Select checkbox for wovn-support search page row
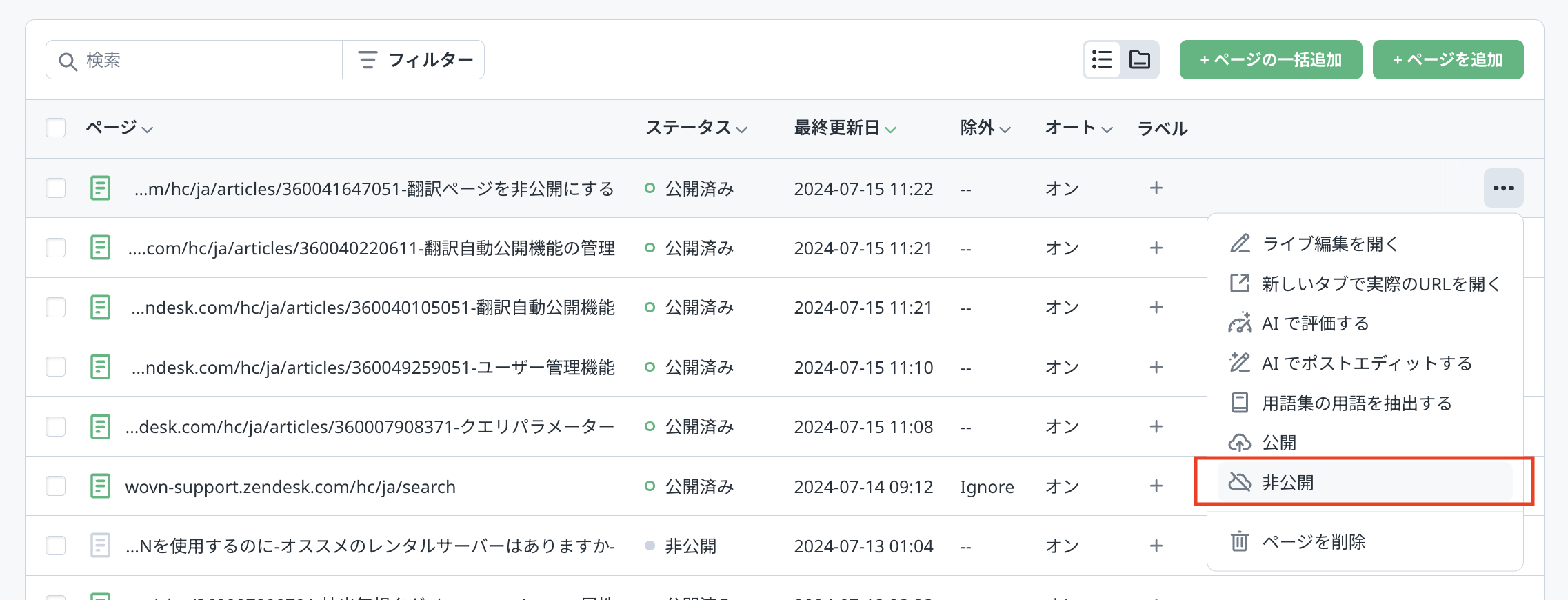Image resolution: width=1568 pixels, height=600 pixels. 56,486
